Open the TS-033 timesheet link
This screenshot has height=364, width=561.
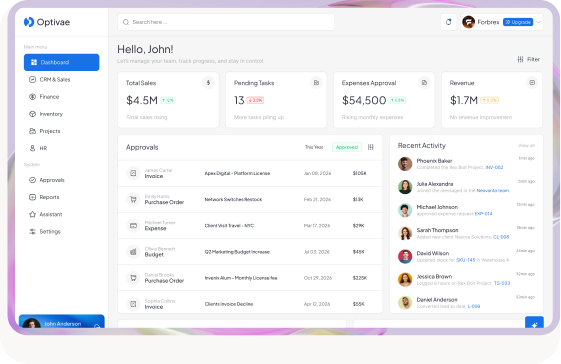click(502, 283)
